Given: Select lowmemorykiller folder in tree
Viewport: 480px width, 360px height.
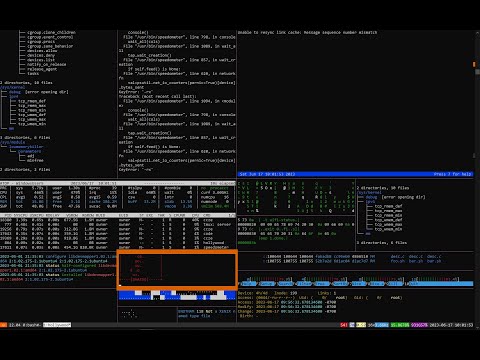Looking at the screenshot, I should pyautogui.click(x=26, y=147).
